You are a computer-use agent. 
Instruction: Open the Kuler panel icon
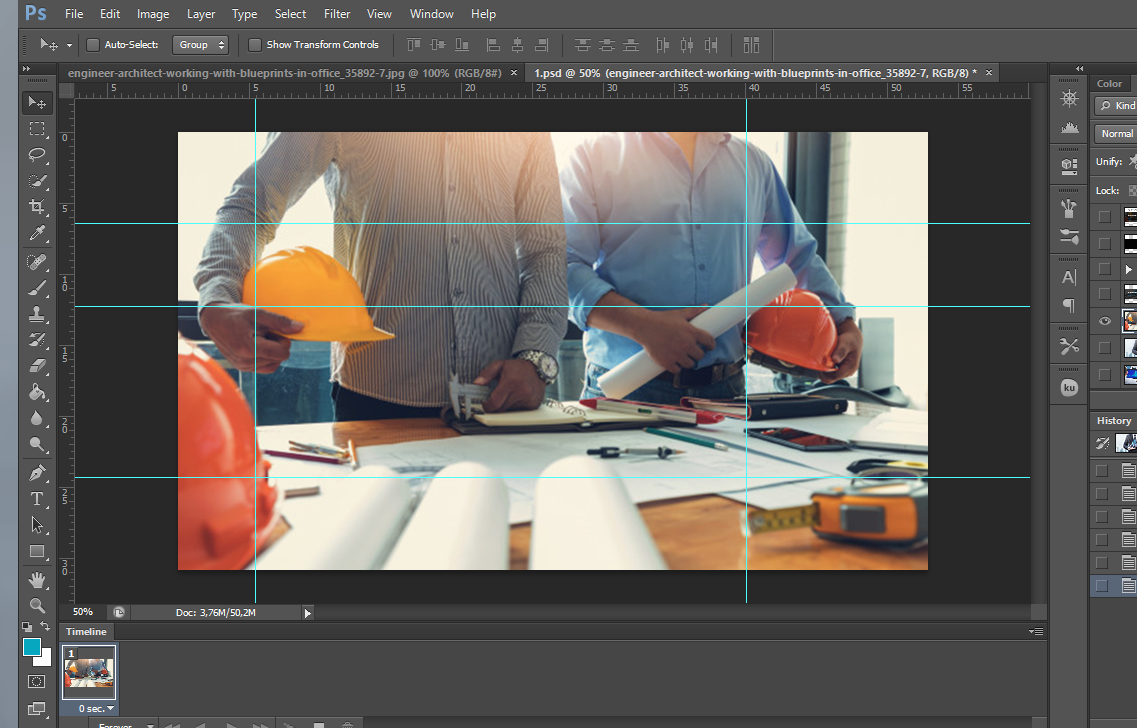click(x=1069, y=388)
